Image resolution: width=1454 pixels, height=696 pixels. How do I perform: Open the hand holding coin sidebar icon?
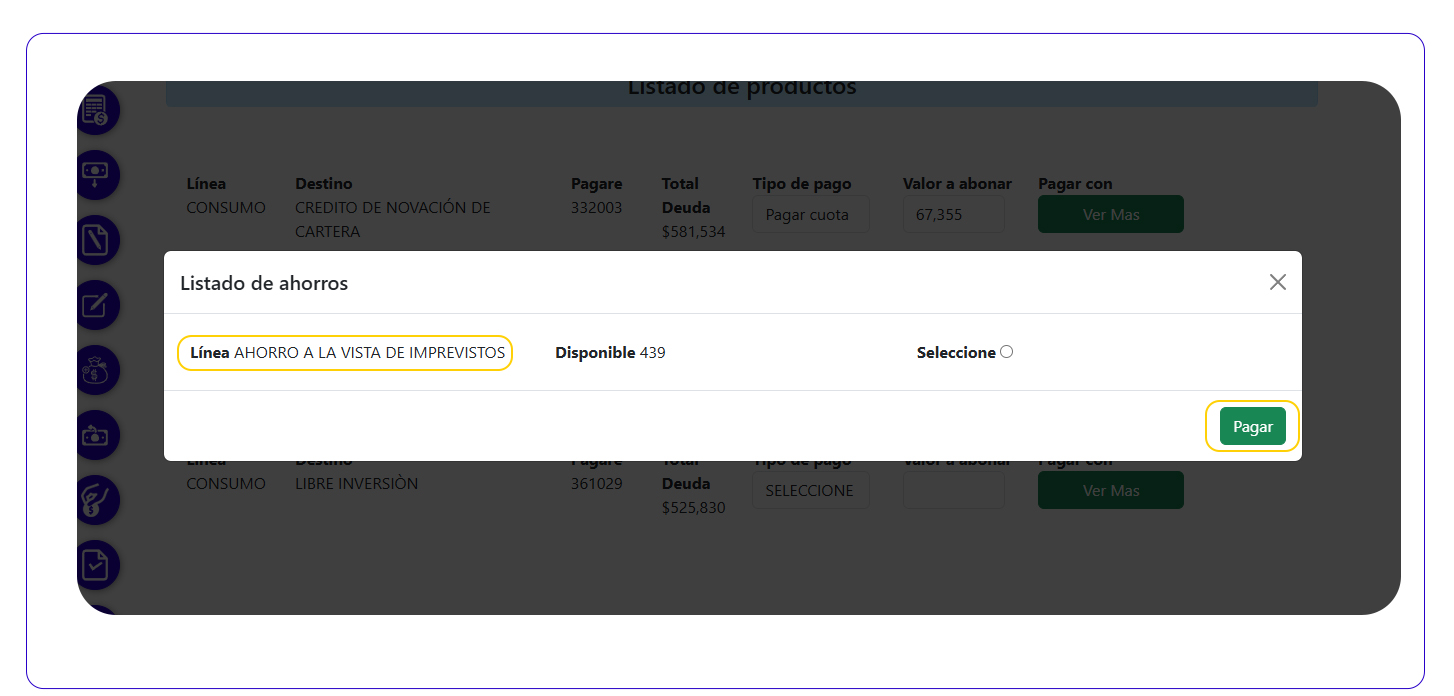(x=97, y=500)
